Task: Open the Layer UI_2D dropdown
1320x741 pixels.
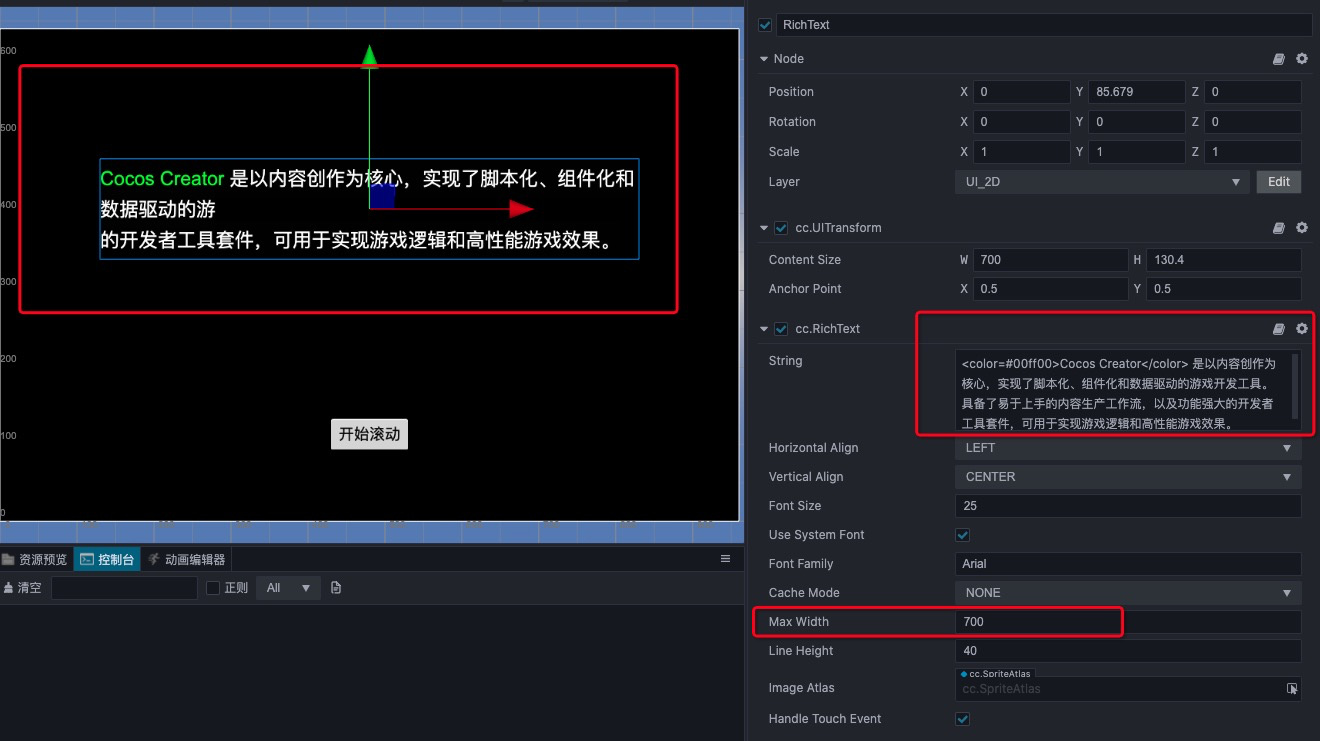Action: tap(1102, 182)
